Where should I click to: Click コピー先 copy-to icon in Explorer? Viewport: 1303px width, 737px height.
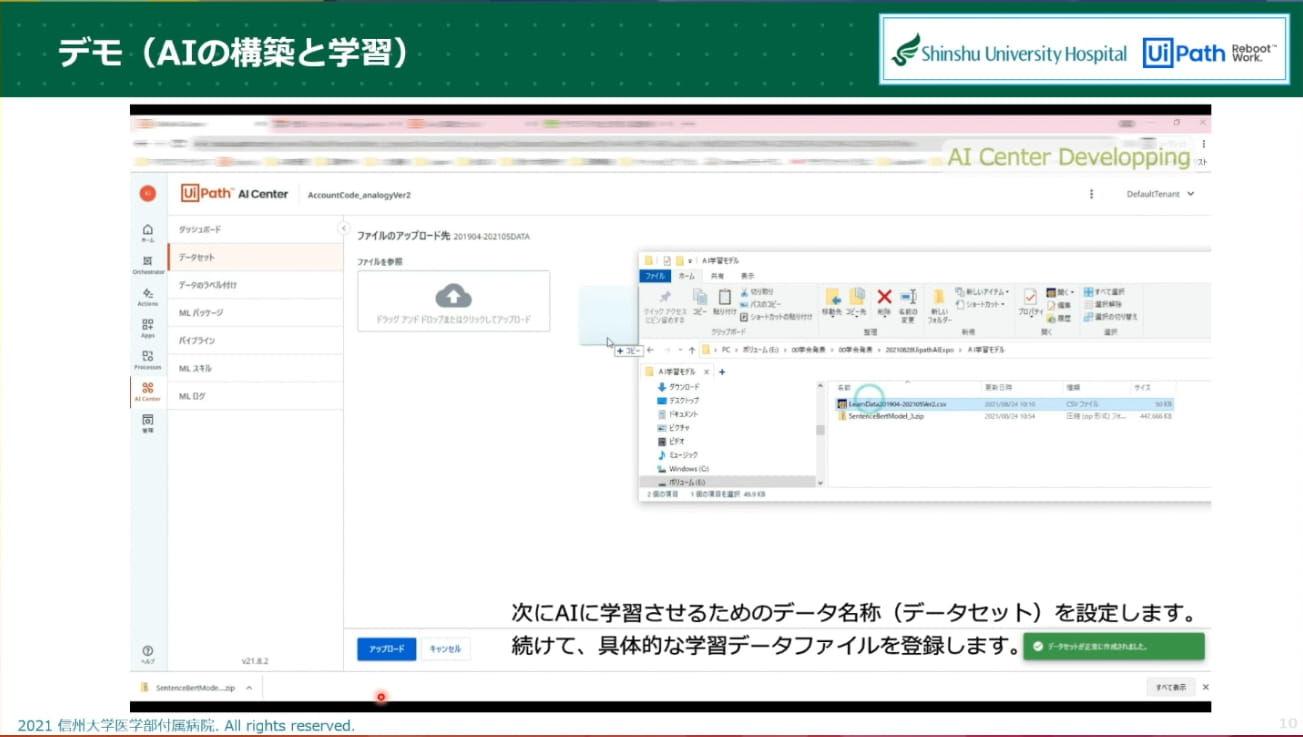[856, 297]
